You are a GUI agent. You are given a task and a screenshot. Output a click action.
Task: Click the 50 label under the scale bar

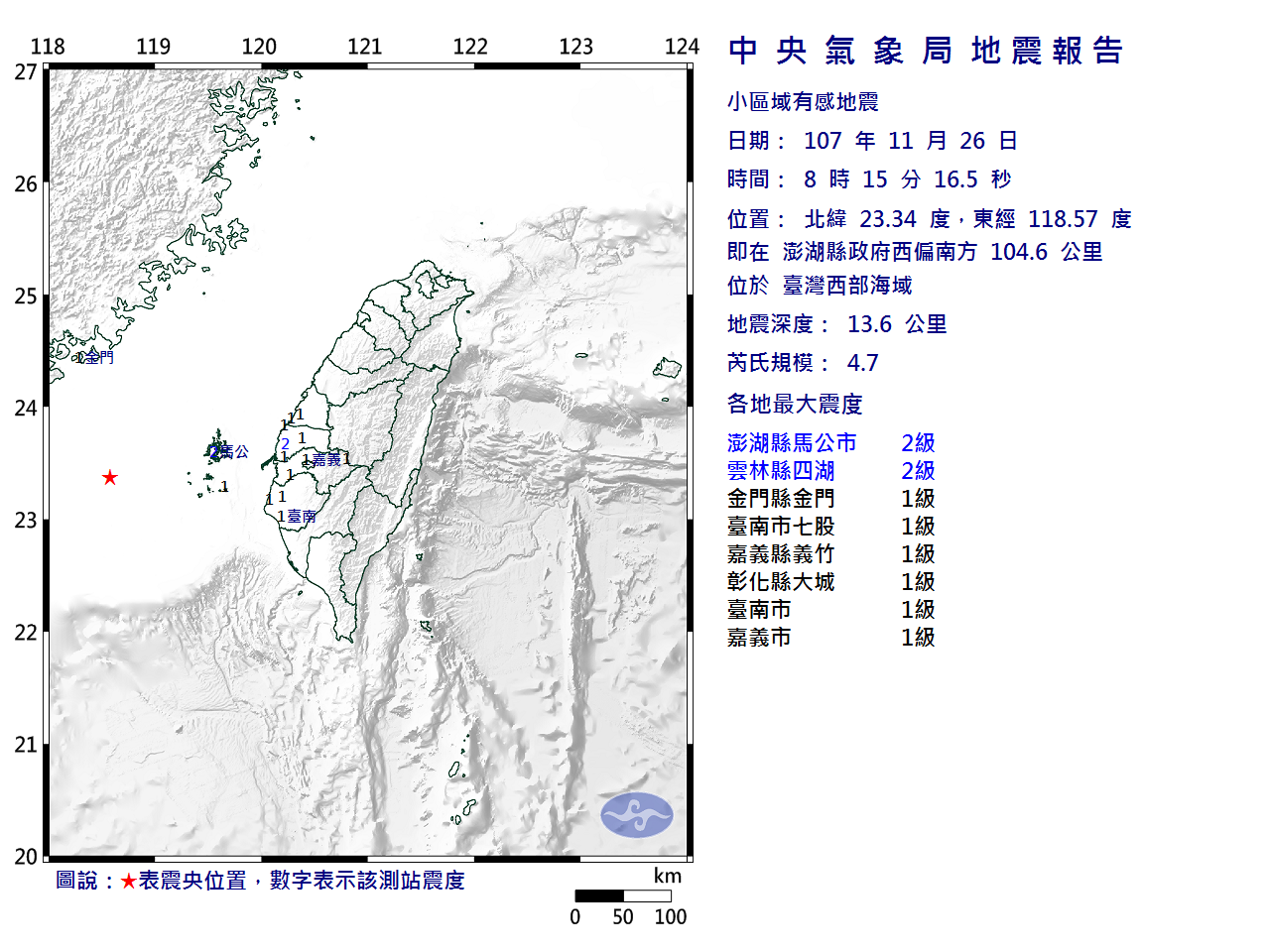coord(623,917)
